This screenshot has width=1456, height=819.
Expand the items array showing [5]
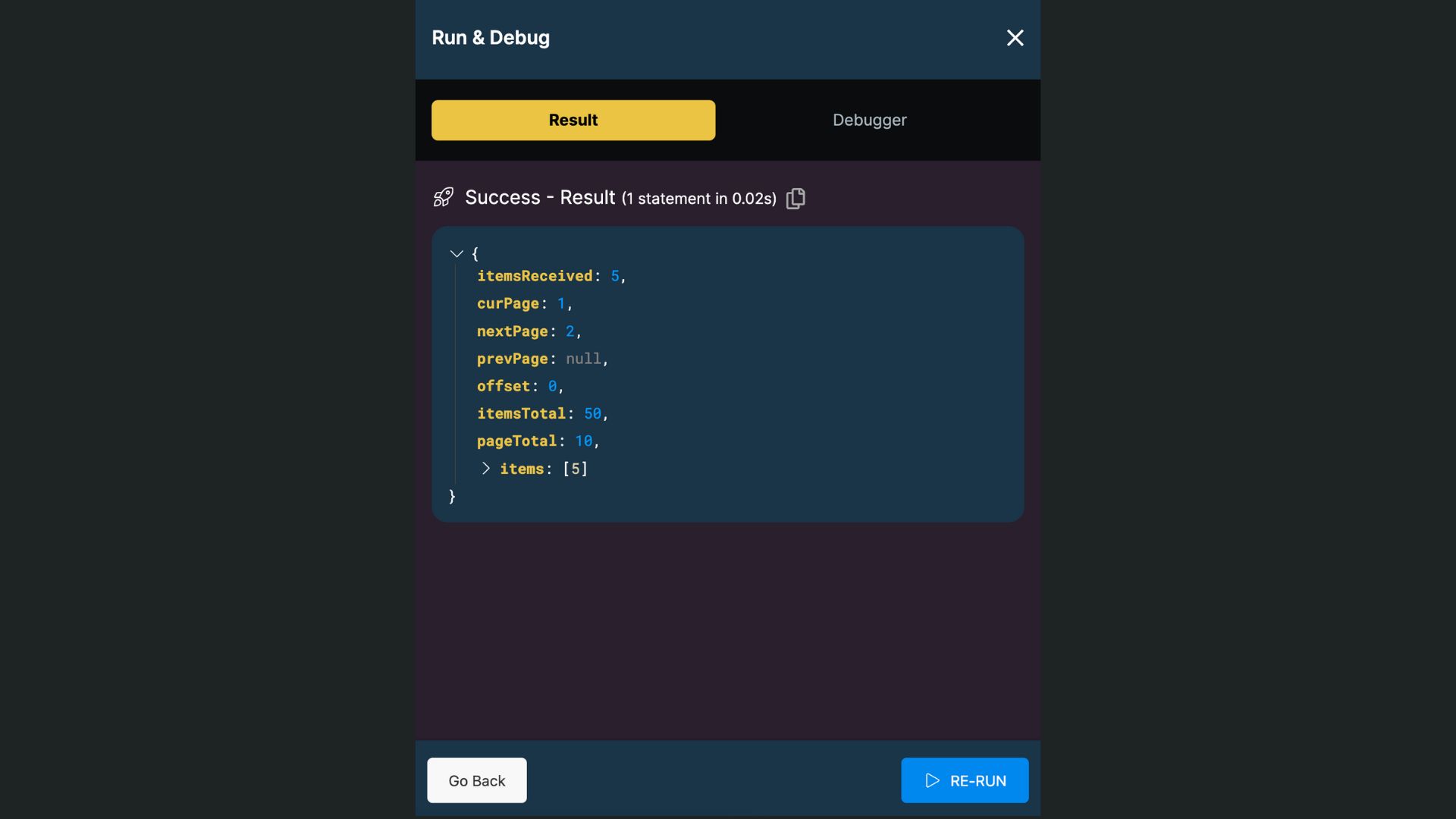[x=486, y=469]
